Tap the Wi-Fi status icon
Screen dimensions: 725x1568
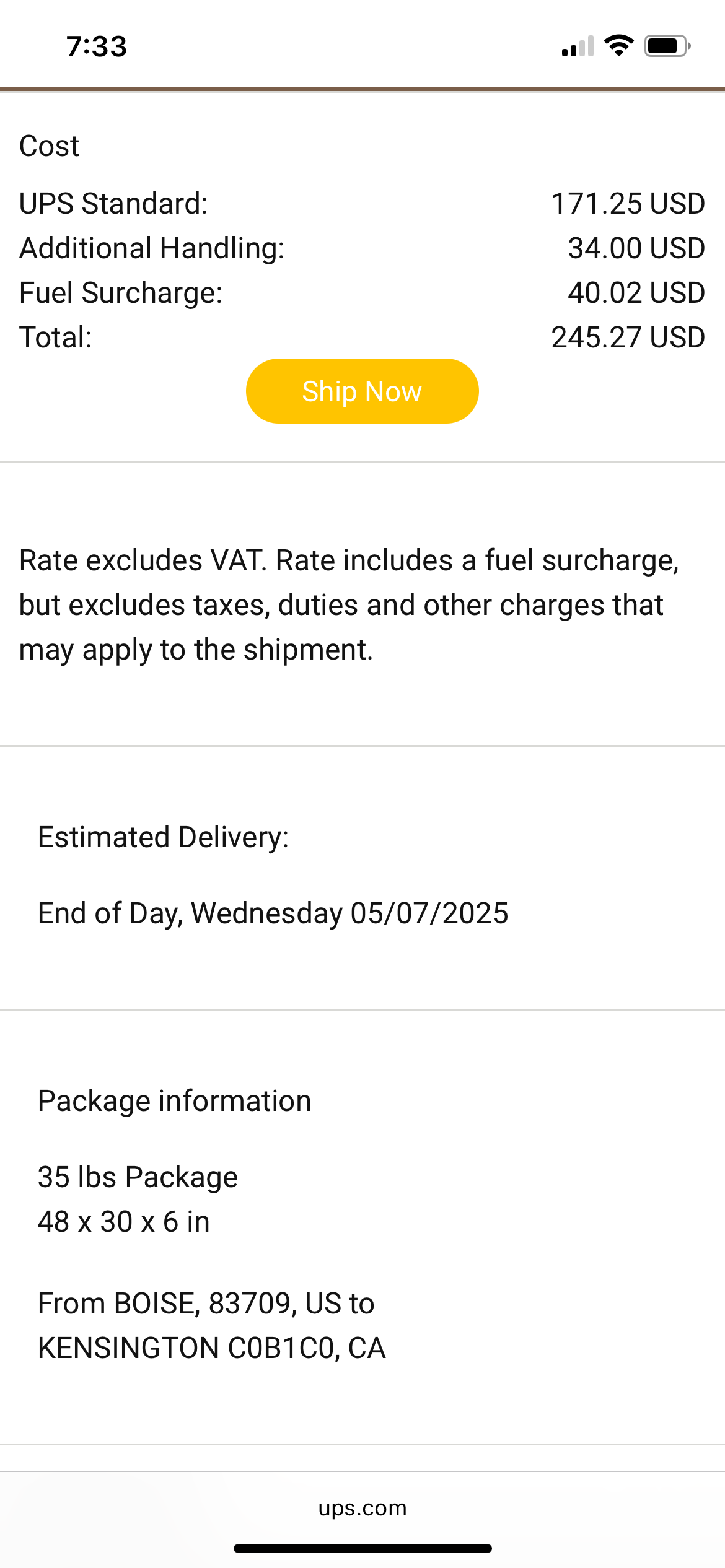618,46
